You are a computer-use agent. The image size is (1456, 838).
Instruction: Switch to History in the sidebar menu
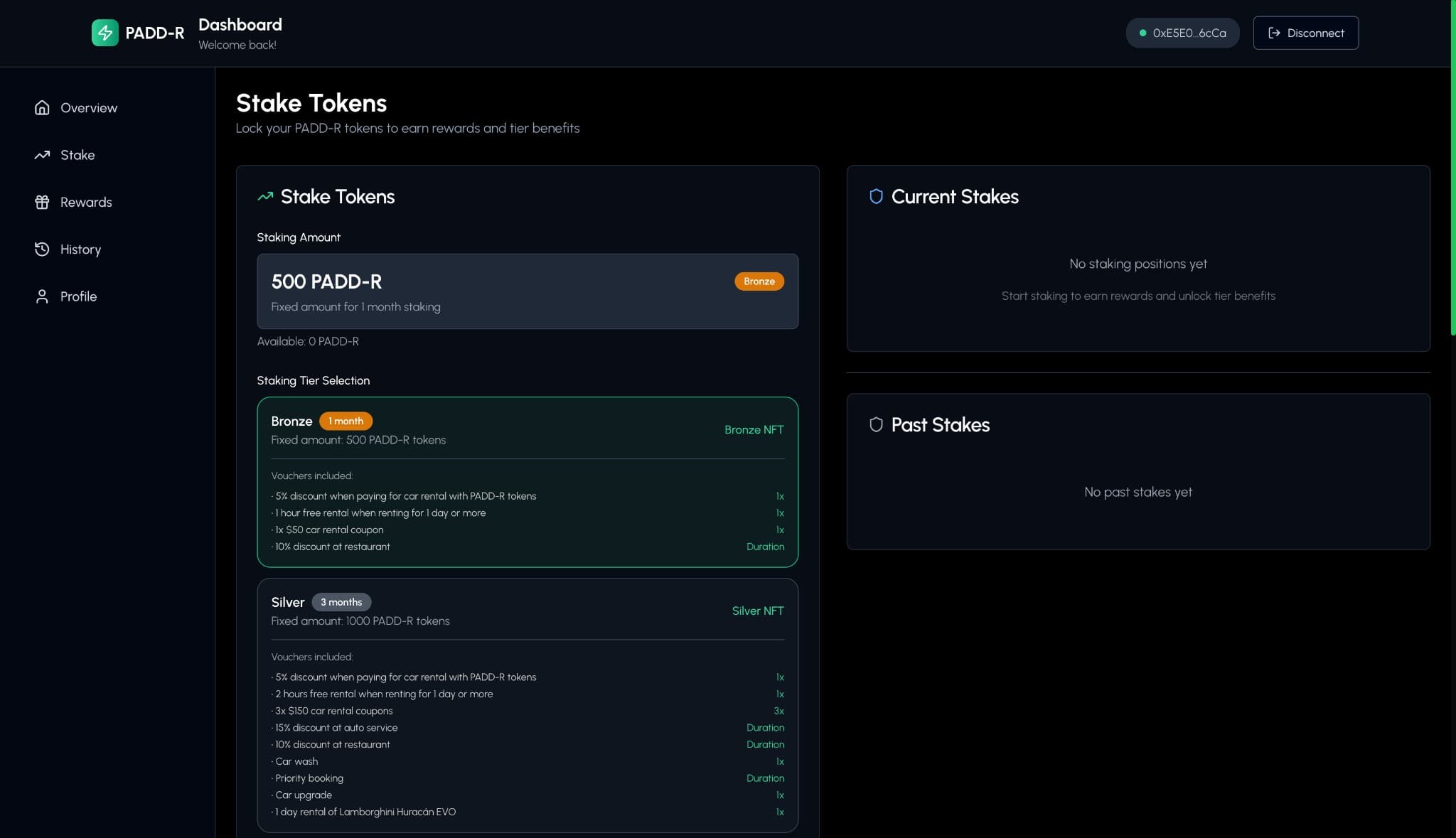coord(80,249)
